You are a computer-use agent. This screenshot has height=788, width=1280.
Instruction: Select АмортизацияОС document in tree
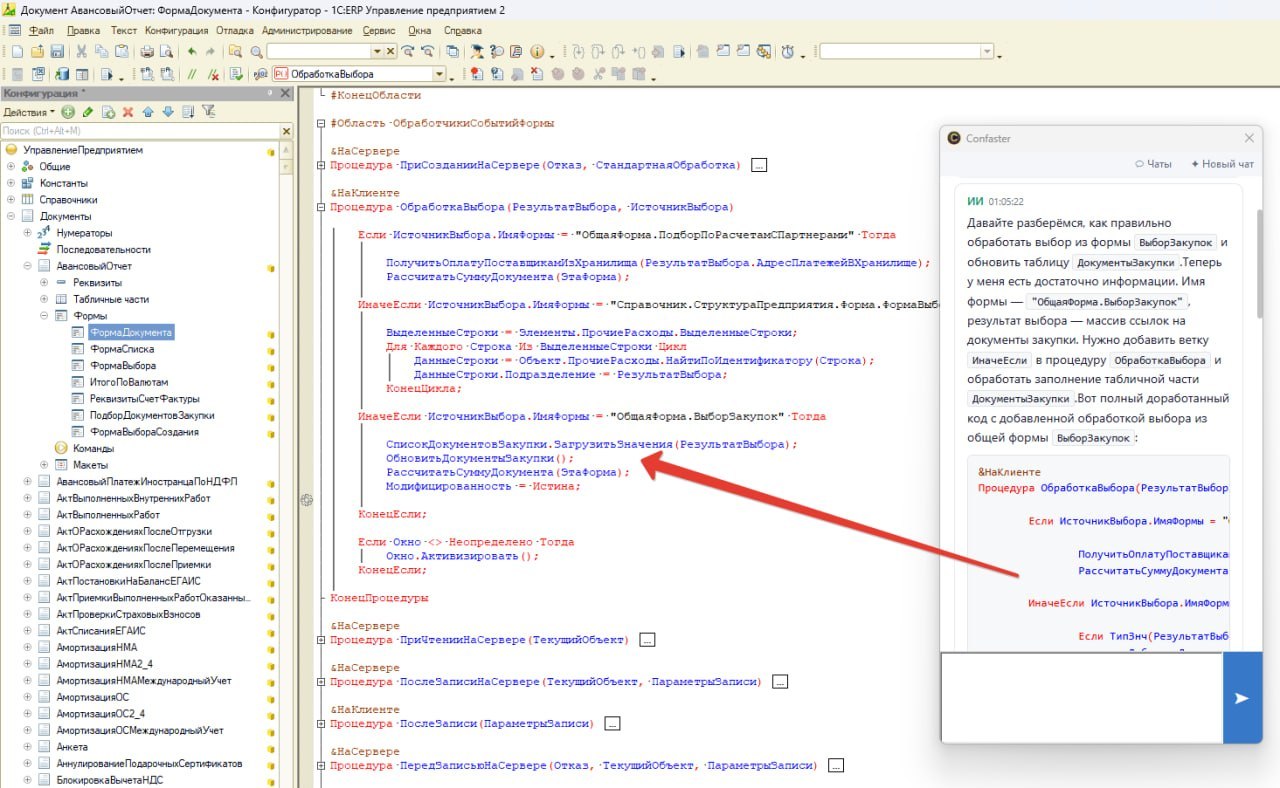click(92, 696)
